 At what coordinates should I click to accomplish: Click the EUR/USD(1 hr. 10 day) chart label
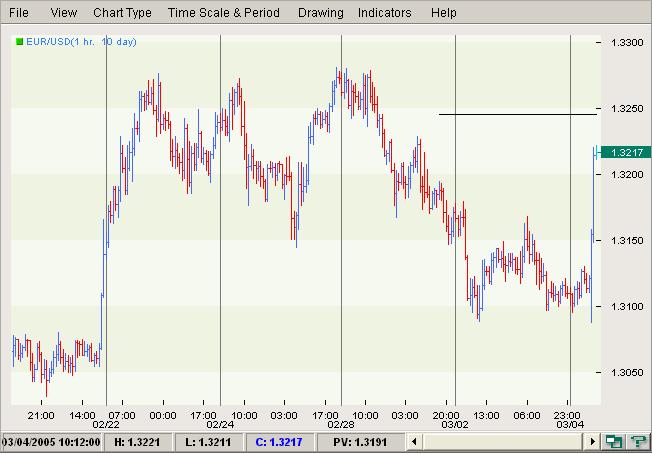(x=81, y=42)
